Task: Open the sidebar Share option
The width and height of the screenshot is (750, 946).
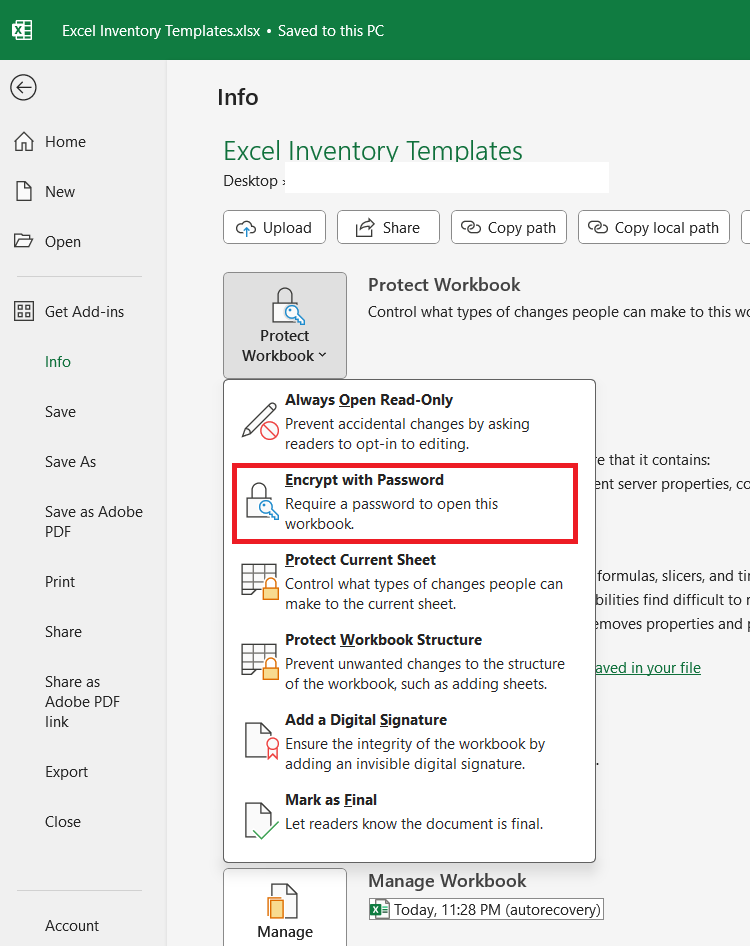Action: click(63, 632)
